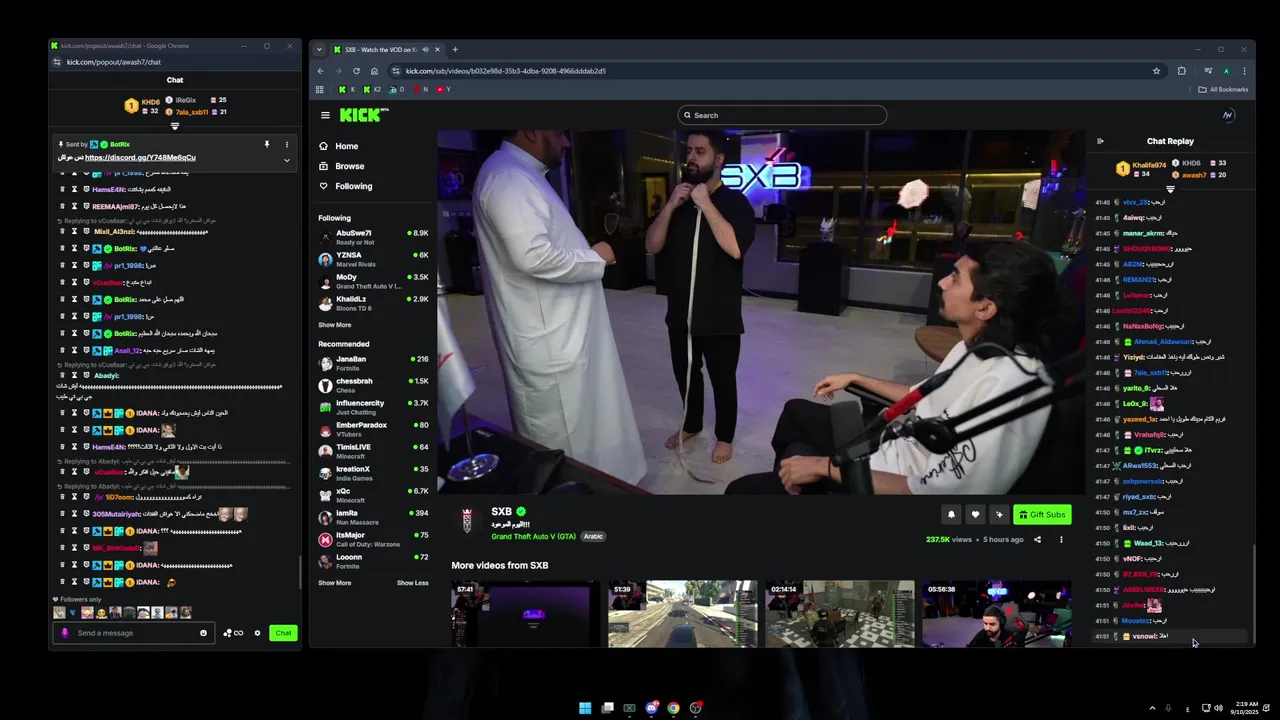
Task: Open the discord.gg link in pinned message
Action: (x=140, y=157)
